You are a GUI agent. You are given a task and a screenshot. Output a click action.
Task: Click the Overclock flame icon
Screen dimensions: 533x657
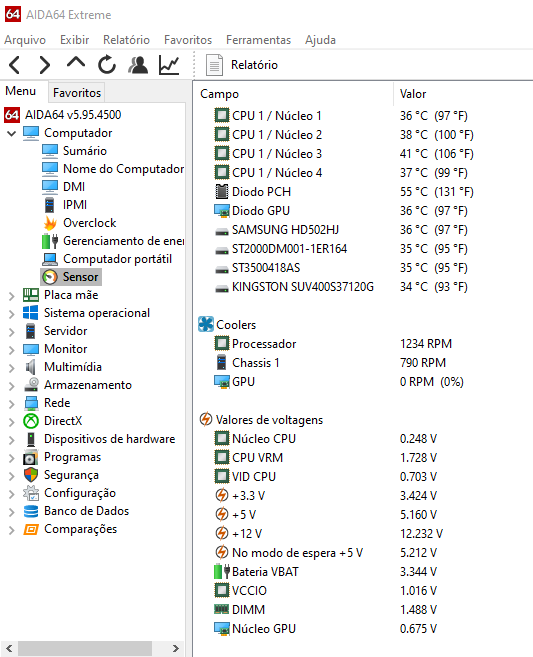click(x=50, y=223)
